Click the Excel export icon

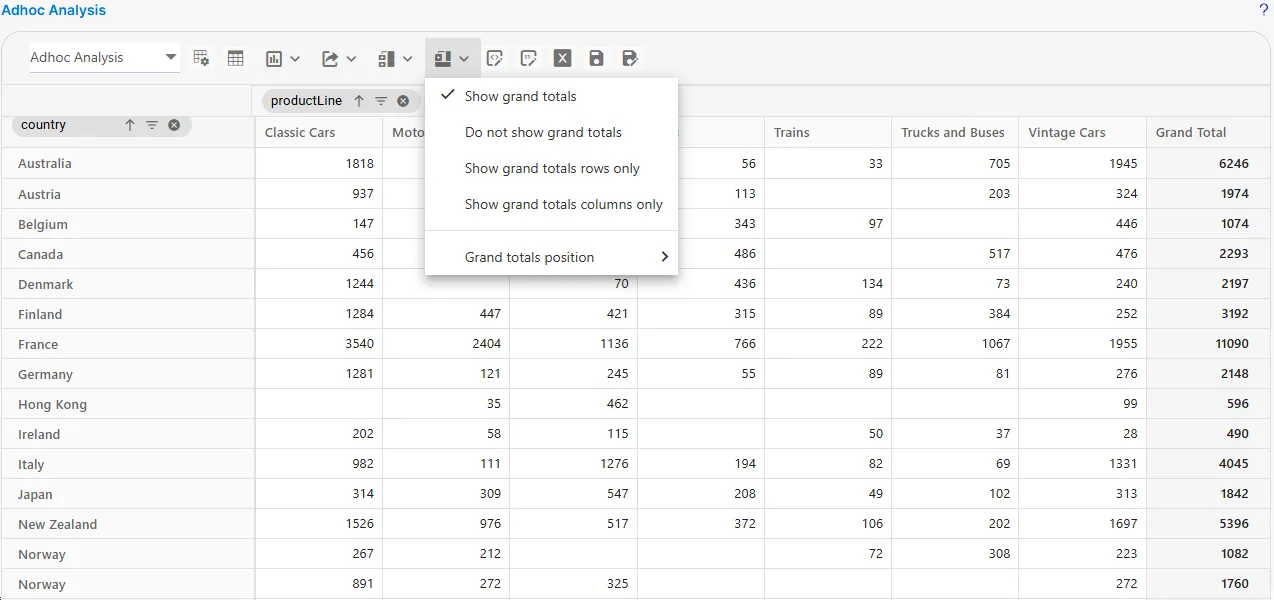(563, 59)
